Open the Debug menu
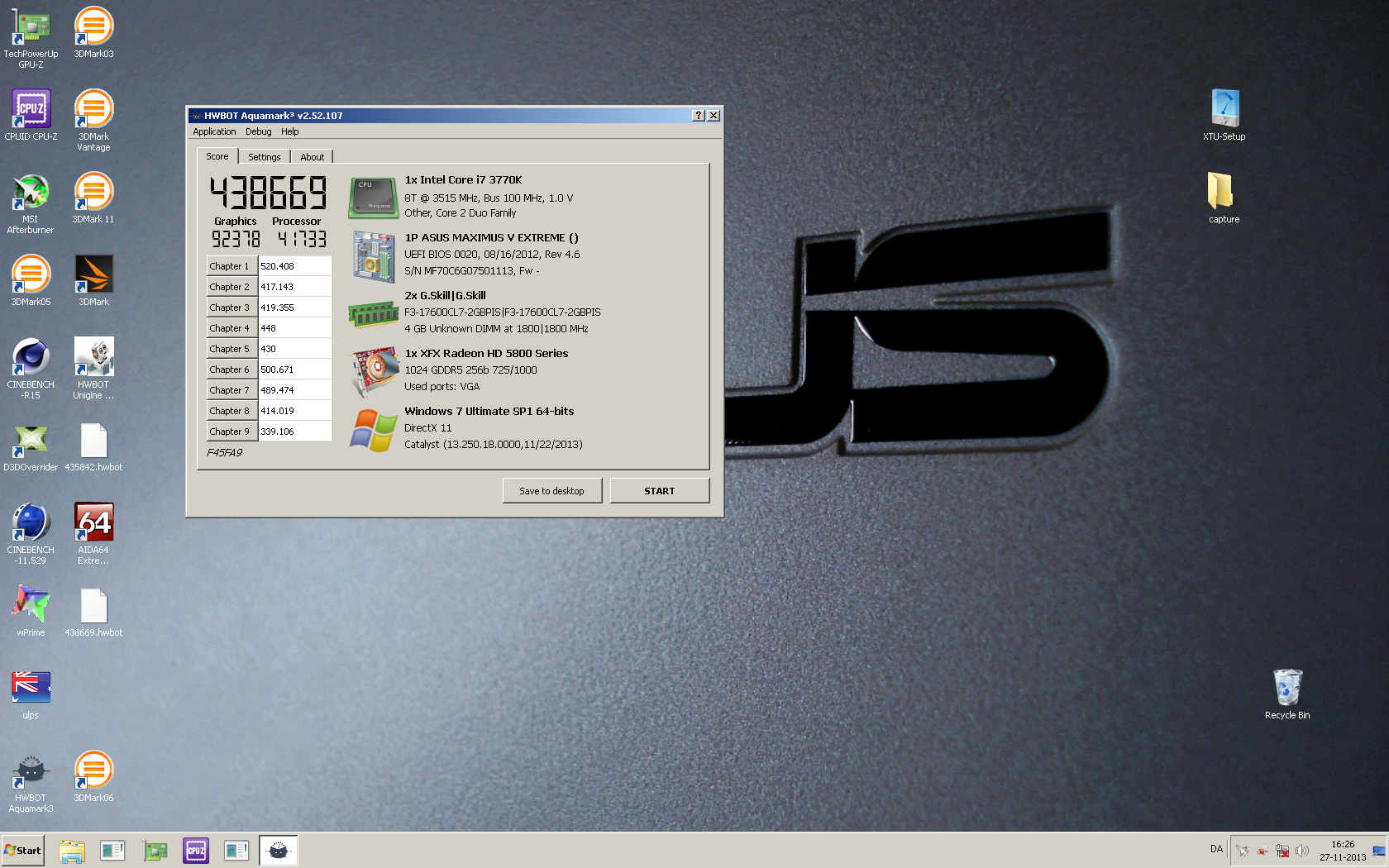 [258, 131]
